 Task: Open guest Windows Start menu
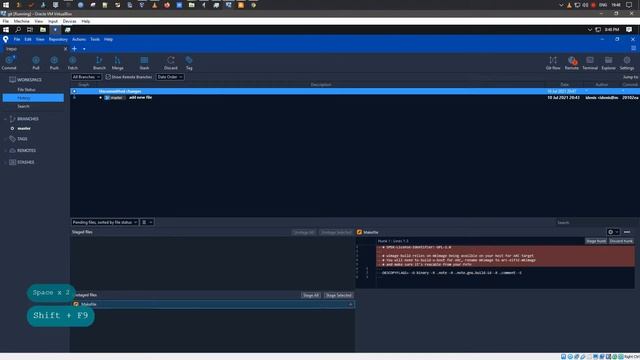pos(6,30)
